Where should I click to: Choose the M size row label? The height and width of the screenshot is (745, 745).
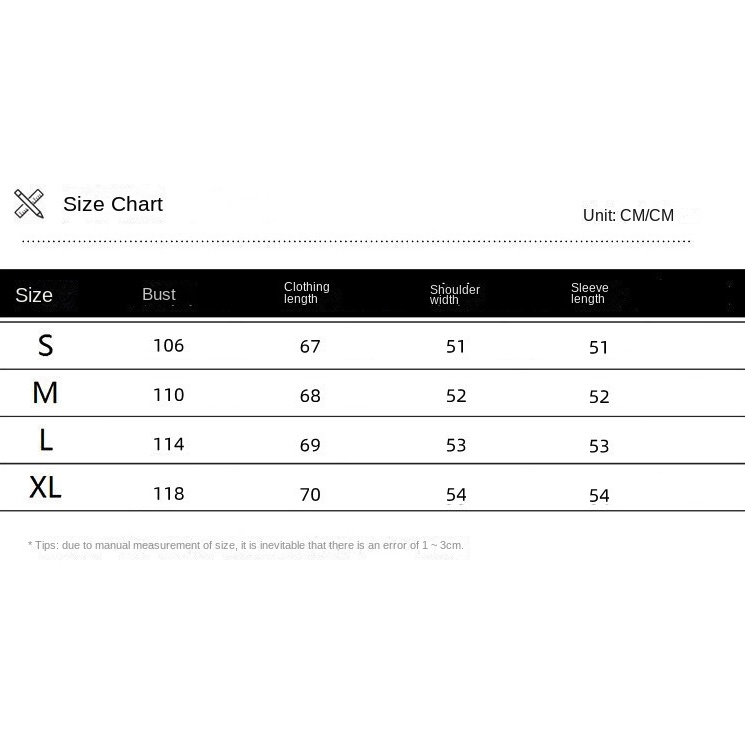click(x=45, y=393)
